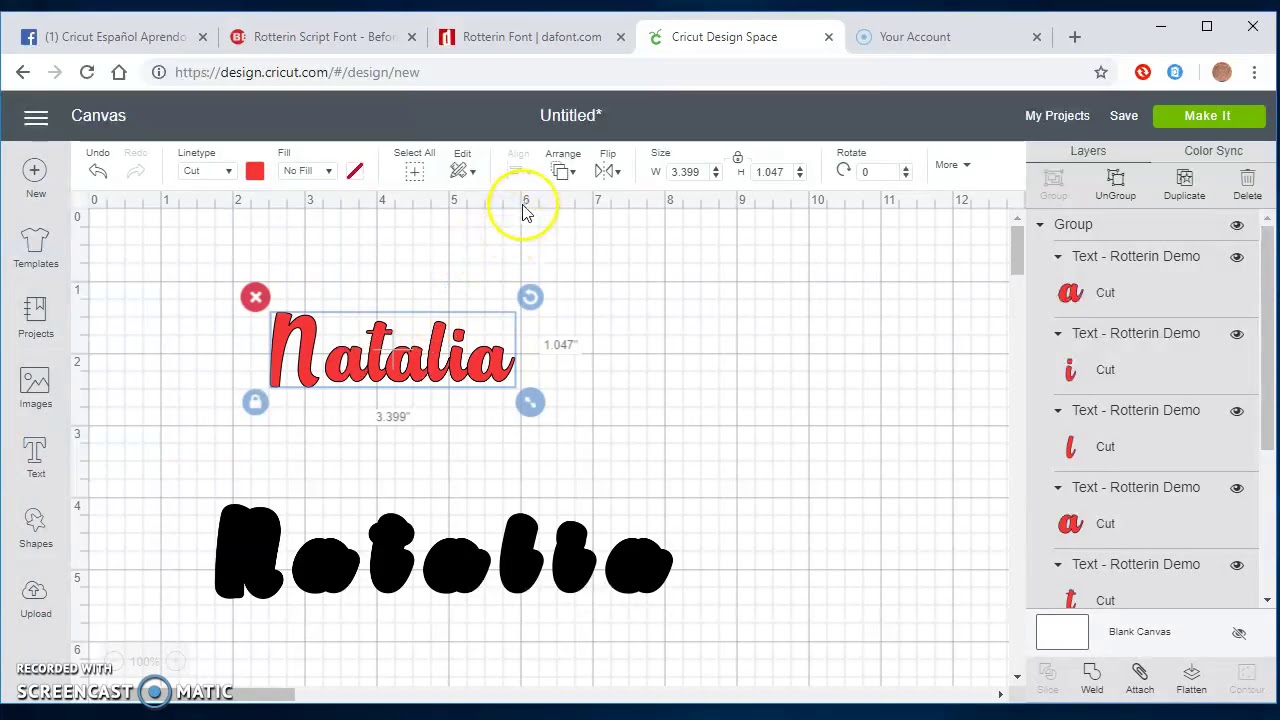Image resolution: width=1280 pixels, height=720 pixels.
Task: Hide the 't' text layer
Action: 1237,565
